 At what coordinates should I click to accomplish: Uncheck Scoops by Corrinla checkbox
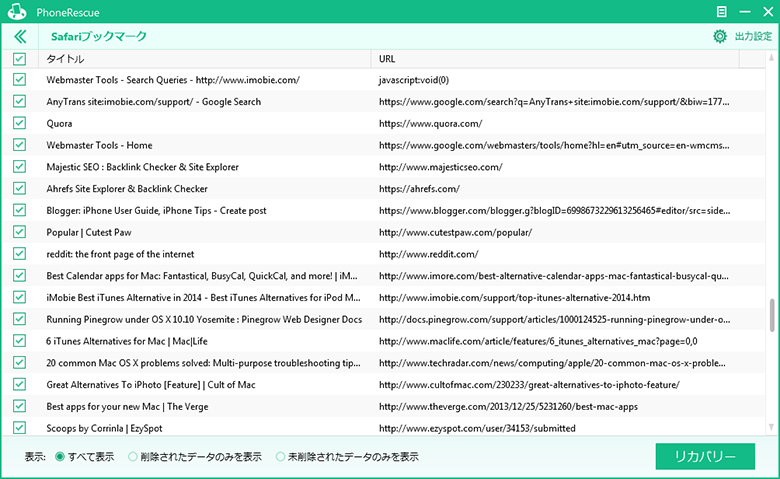click(19, 428)
